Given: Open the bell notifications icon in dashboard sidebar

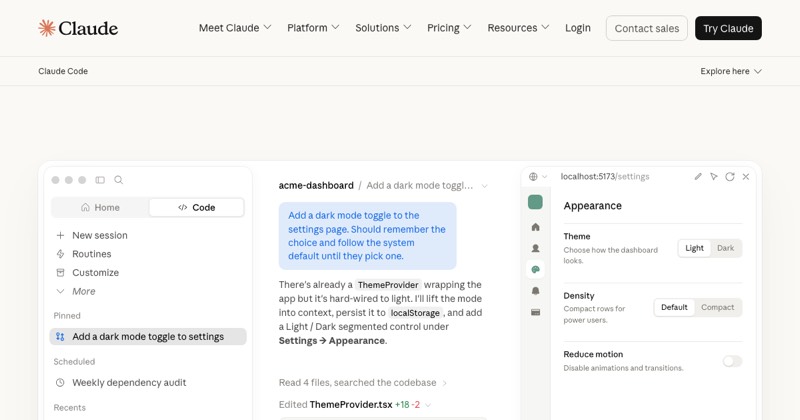Looking at the screenshot, I should point(535,291).
